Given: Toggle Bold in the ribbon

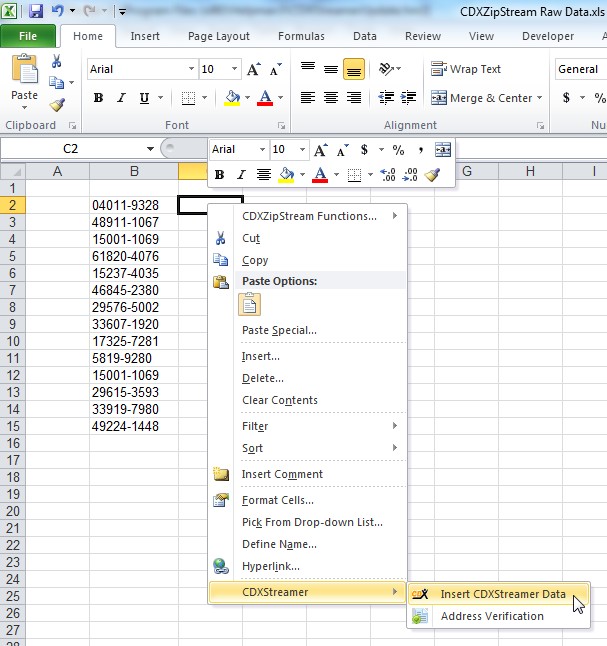Looking at the screenshot, I should 98,98.
